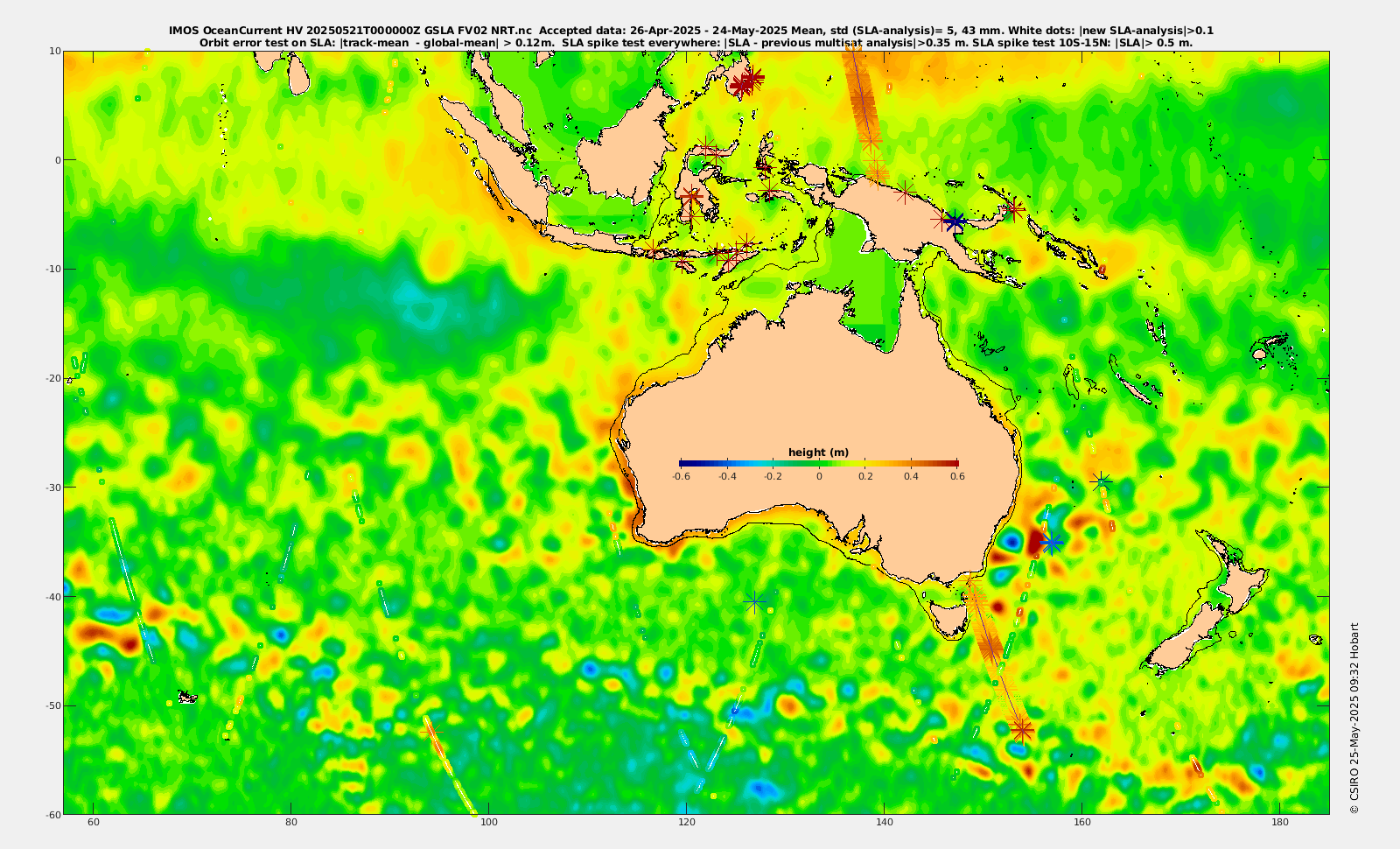
Task: Click the 0.6 colorbar tick label
Action: tap(958, 477)
